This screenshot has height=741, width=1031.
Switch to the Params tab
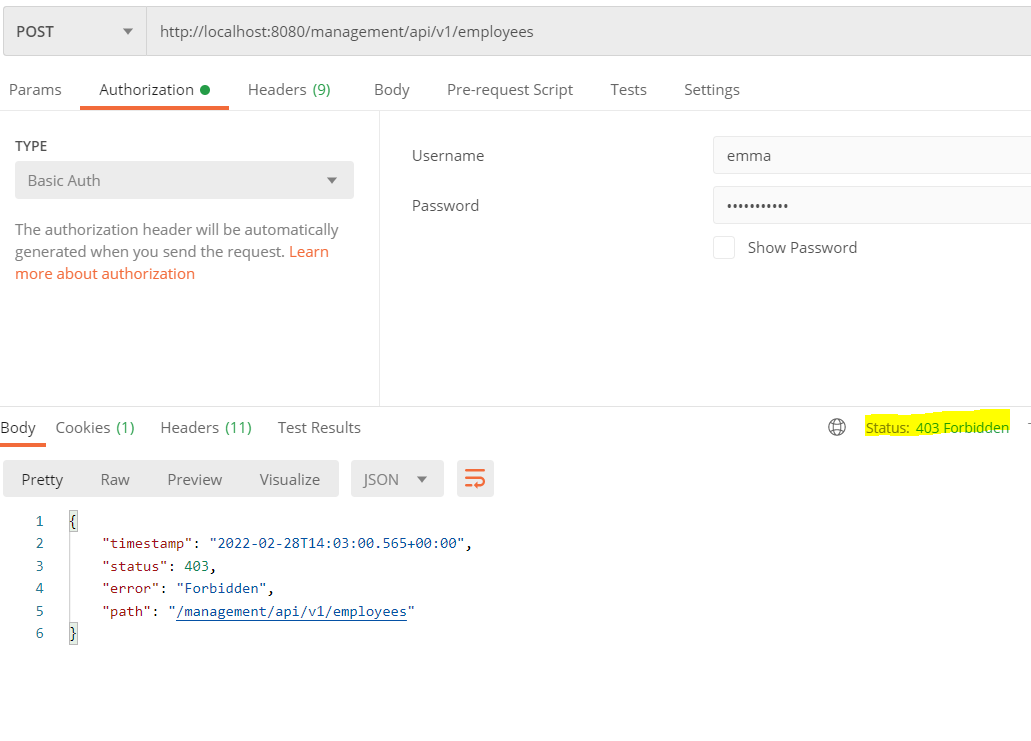pyautogui.click(x=35, y=90)
